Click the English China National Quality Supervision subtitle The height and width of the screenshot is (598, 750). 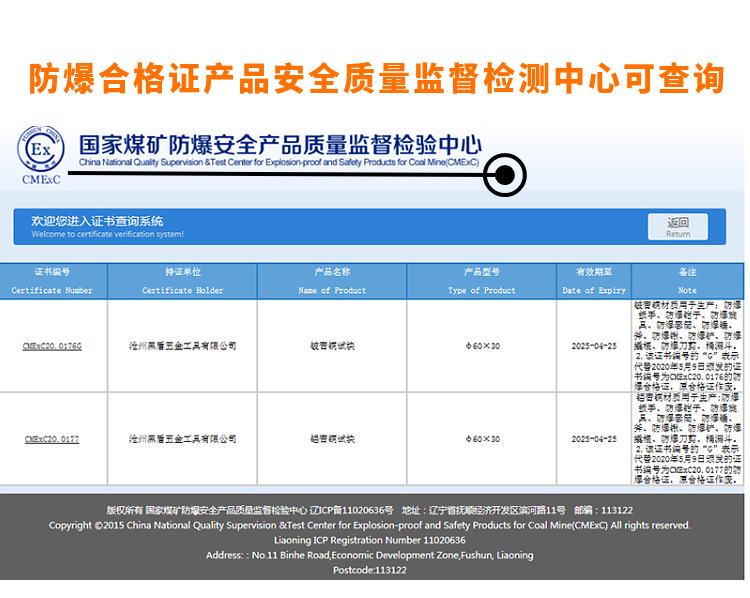pos(279,162)
